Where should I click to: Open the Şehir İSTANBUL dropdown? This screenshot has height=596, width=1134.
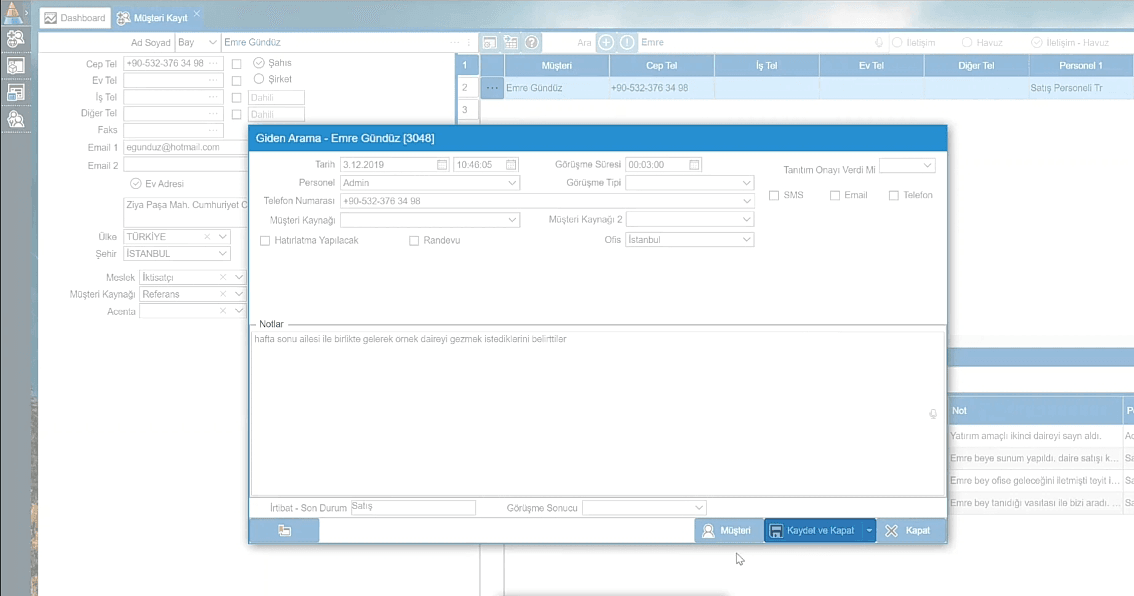point(223,254)
